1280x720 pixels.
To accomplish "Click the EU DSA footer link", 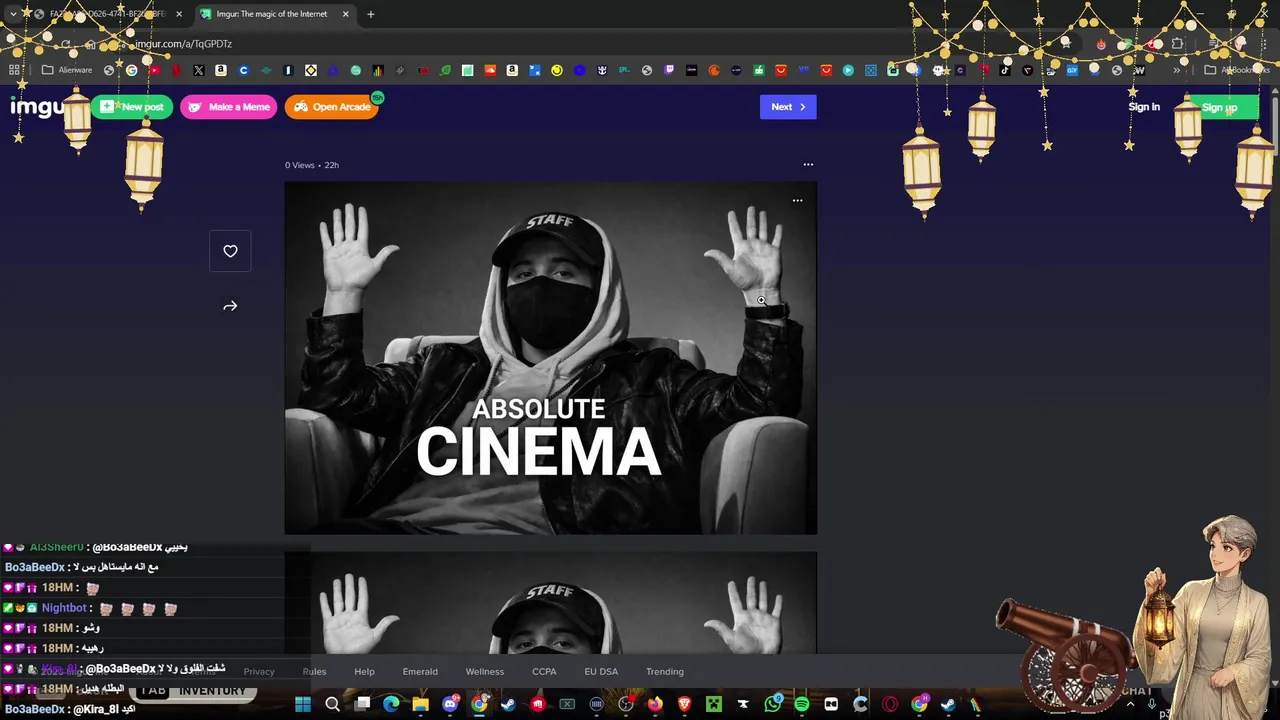I will coord(601,672).
